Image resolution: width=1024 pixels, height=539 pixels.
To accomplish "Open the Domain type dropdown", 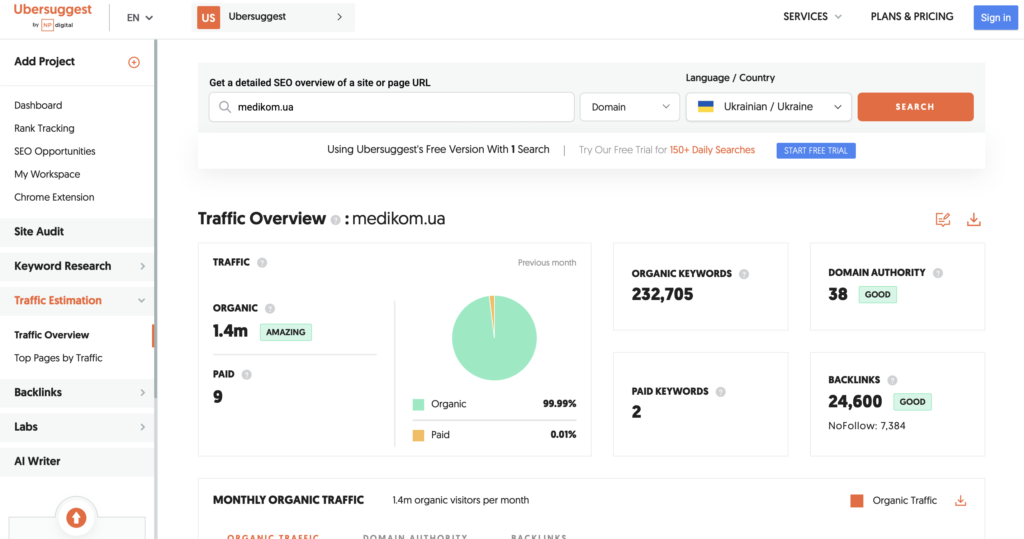I will [630, 106].
